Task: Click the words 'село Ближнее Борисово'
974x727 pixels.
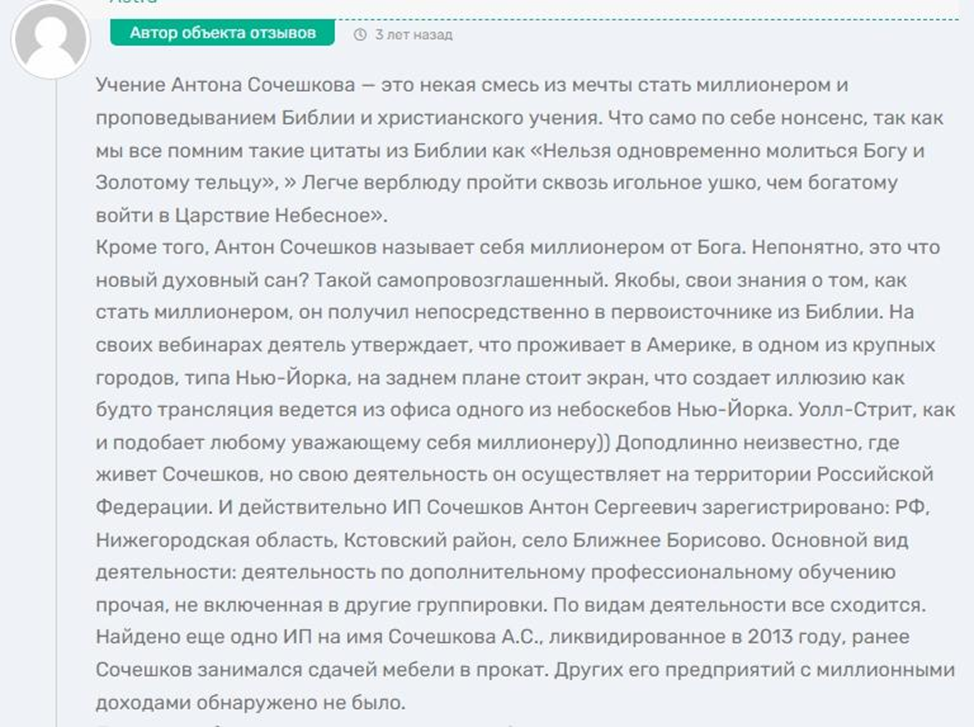Action: [x=642, y=541]
